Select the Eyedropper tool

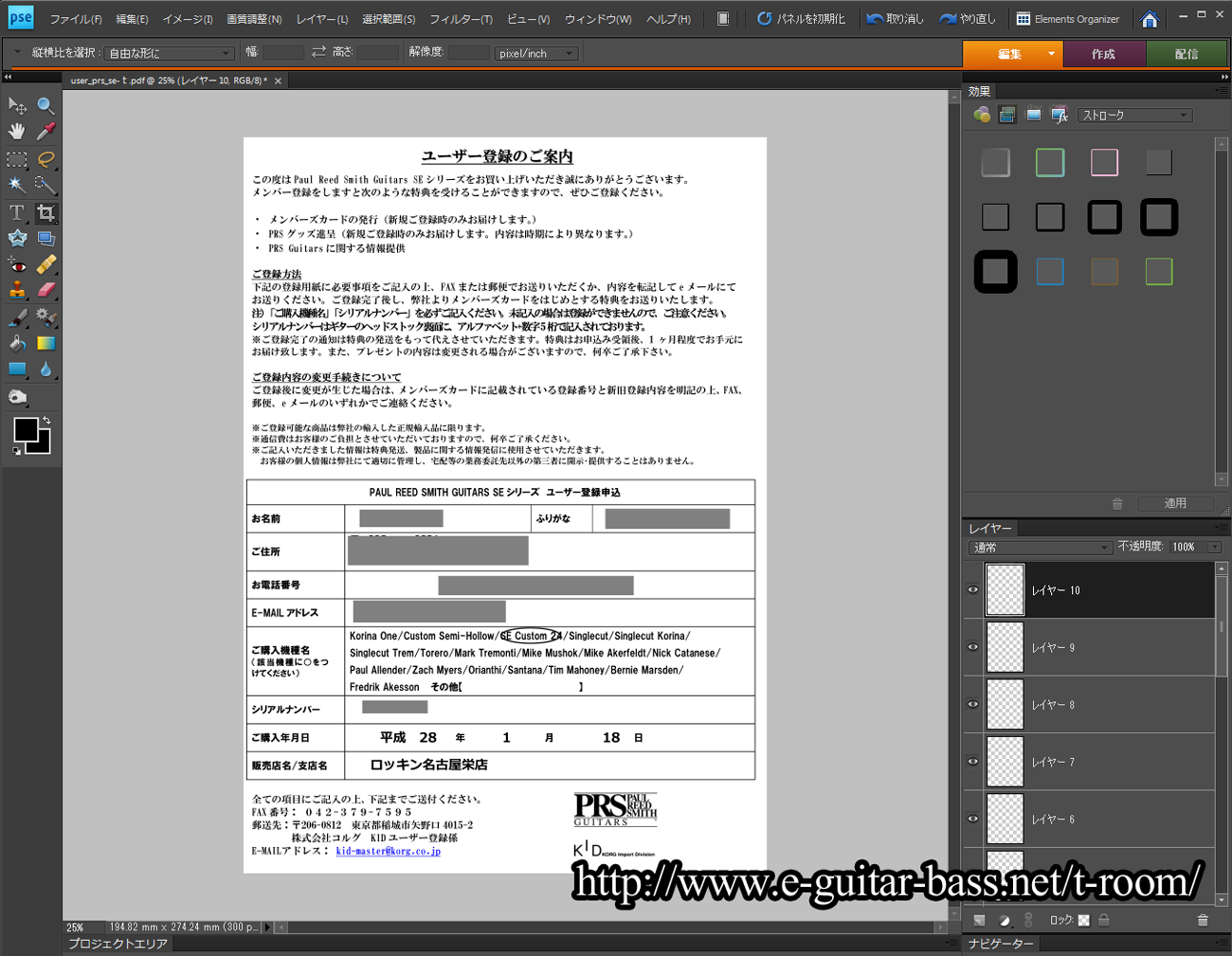click(x=45, y=132)
